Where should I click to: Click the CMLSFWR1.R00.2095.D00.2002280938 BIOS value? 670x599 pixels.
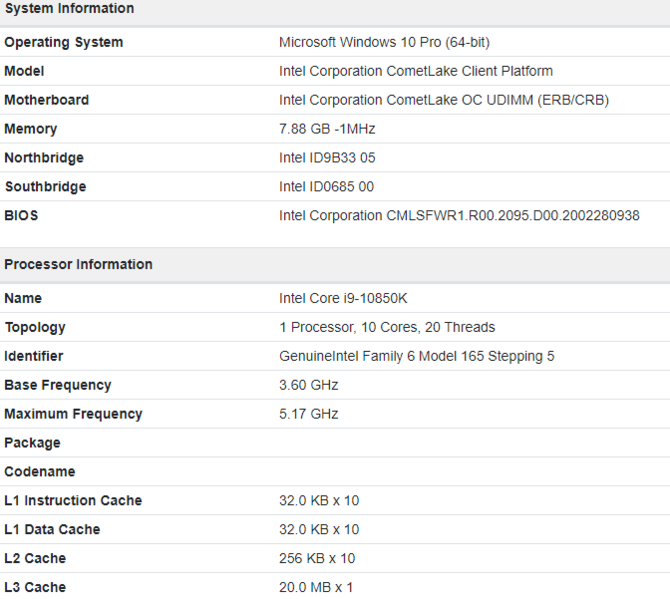(x=459, y=215)
